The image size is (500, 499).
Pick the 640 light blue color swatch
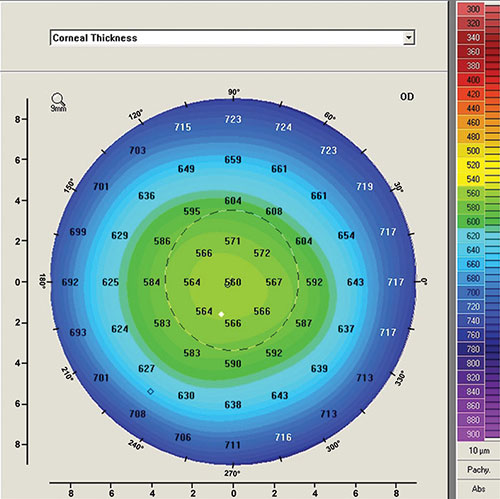pyautogui.click(x=470, y=250)
